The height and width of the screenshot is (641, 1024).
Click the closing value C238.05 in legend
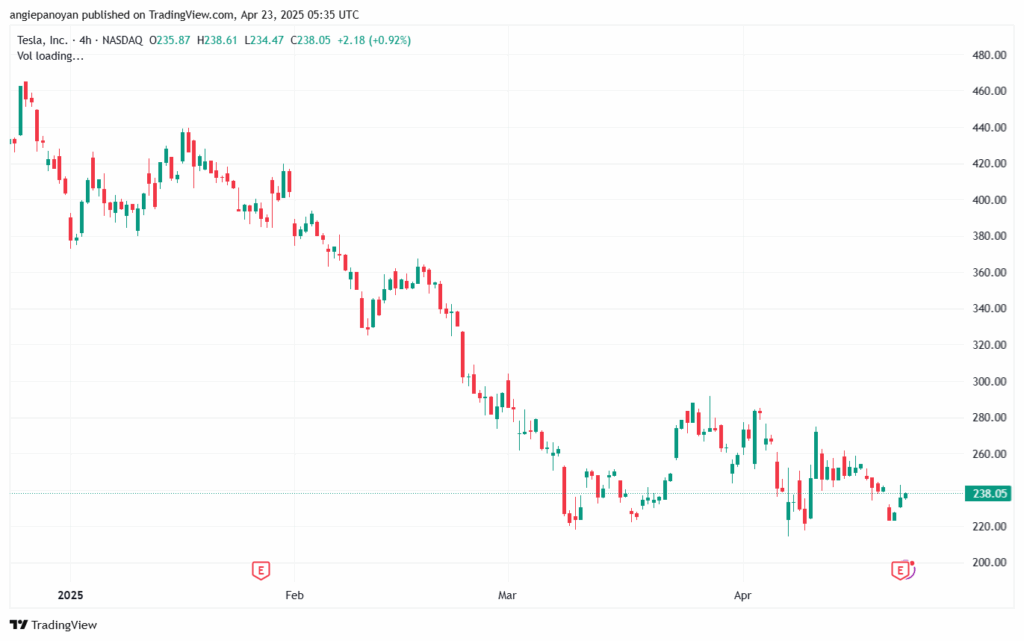click(x=311, y=40)
